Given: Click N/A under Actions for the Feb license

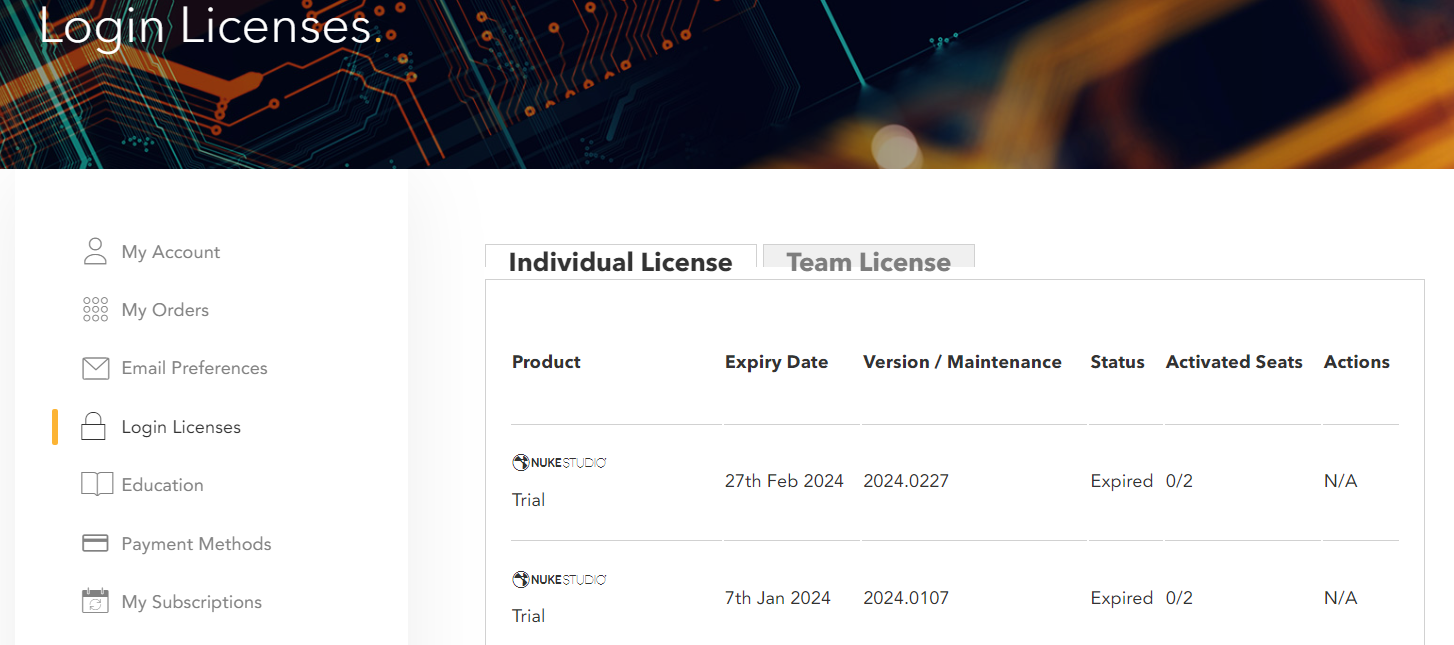Looking at the screenshot, I should [x=1340, y=481].
